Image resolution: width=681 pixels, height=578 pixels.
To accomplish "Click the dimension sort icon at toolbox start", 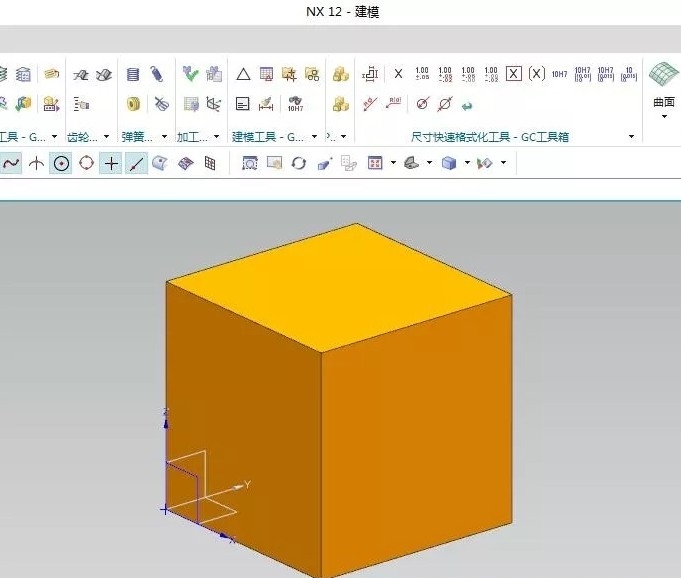I will click(x=370, y=74).
